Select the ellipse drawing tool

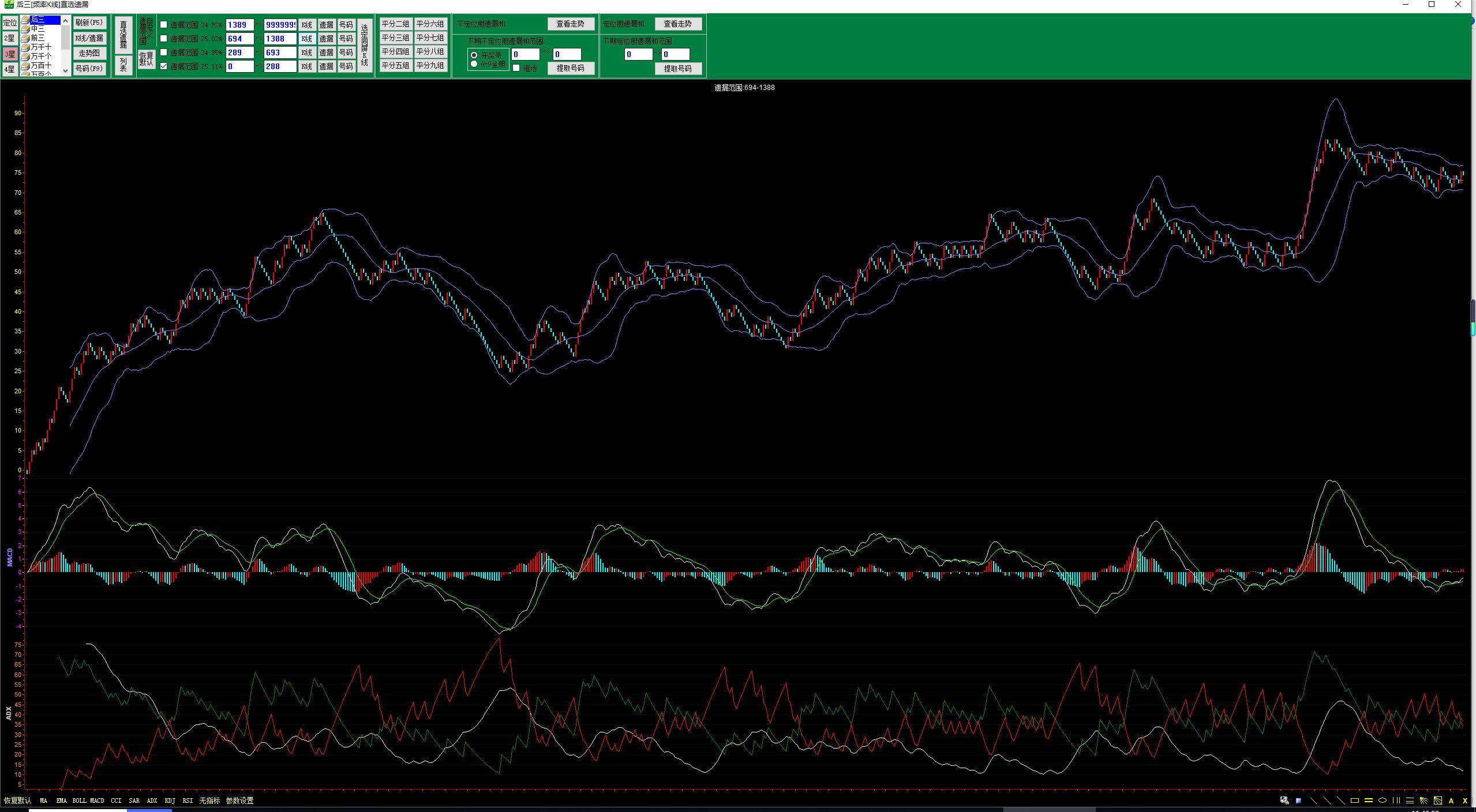pyautogui.click(x=1383, y=800)
